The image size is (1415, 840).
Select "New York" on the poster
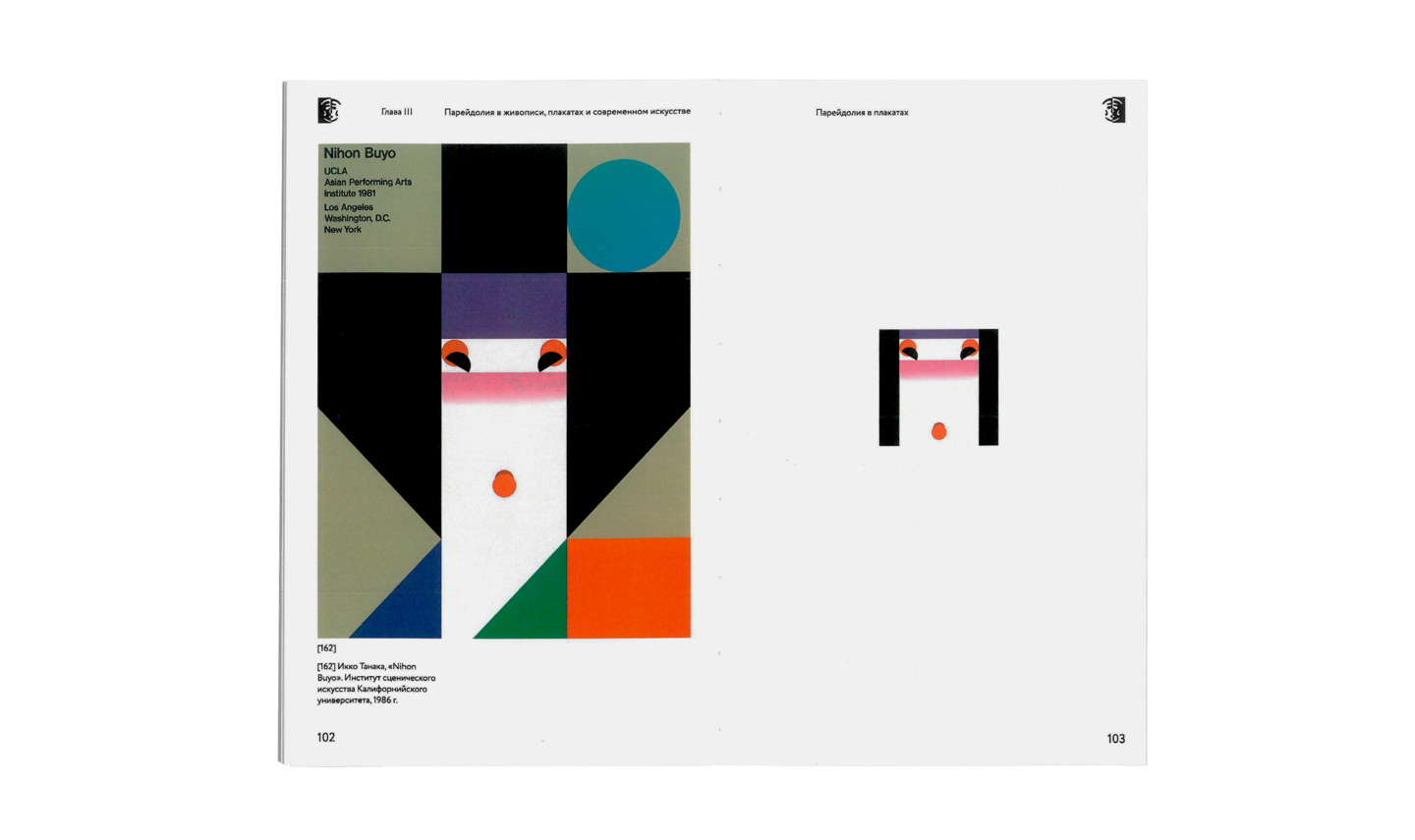(343, 230)
